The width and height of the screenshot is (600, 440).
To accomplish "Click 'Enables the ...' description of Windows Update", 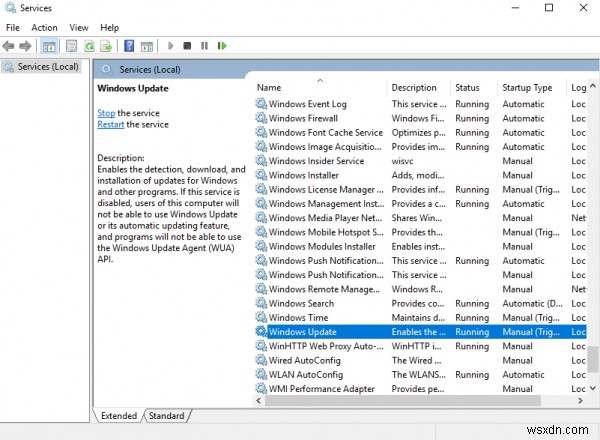I will (x=419, y=331).
